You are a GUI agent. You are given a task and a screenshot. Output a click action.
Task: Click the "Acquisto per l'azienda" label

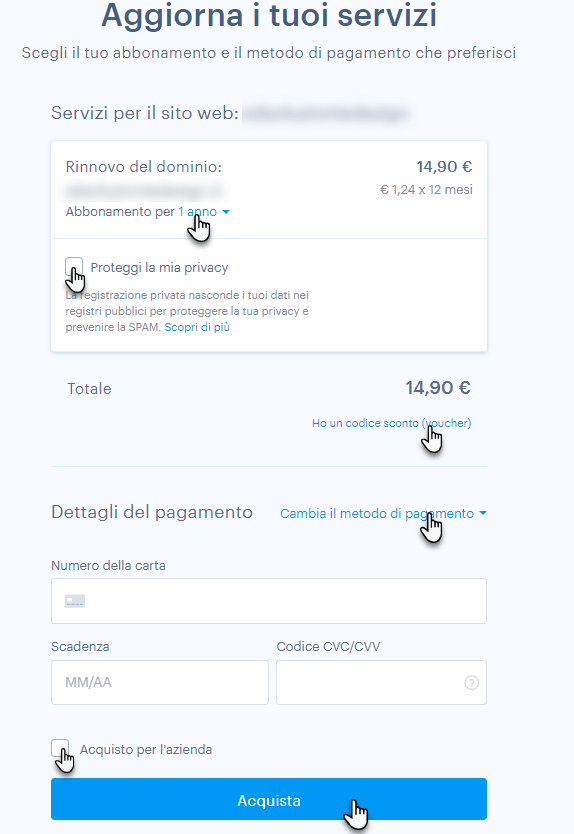146,749
